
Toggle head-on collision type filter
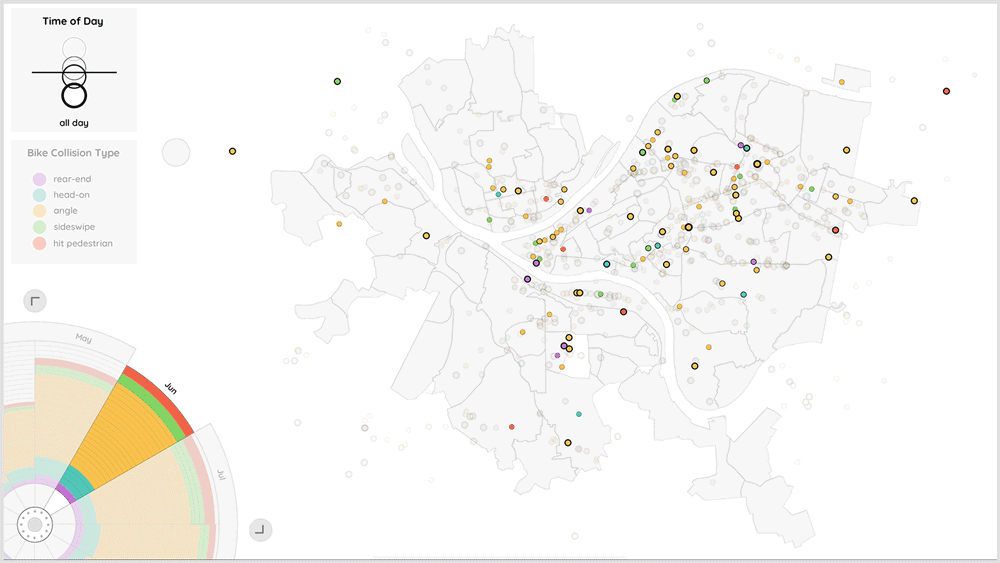click(40, 195)
